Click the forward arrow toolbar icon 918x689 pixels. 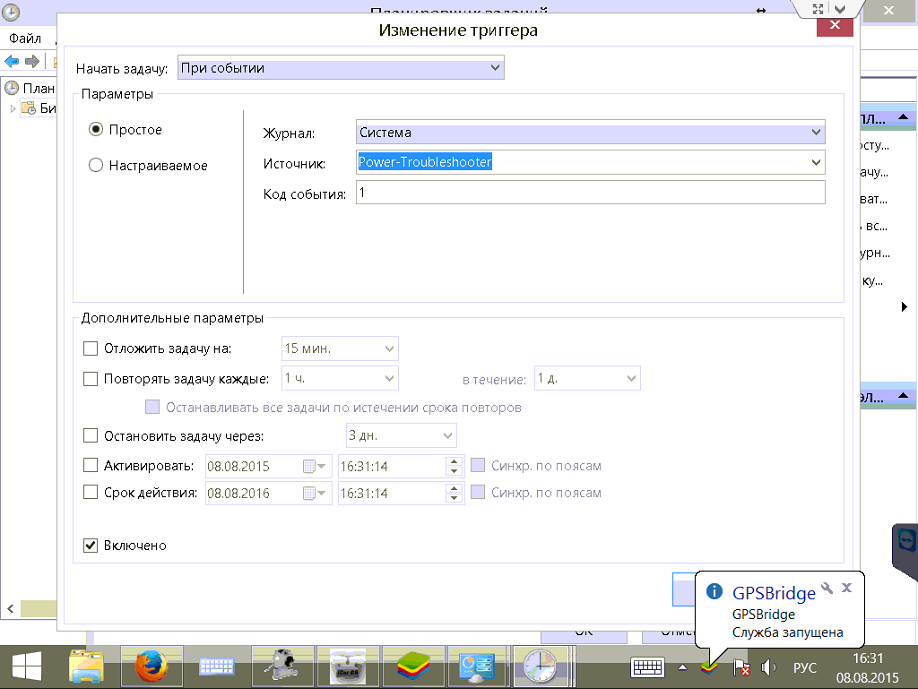click(32, 62)
